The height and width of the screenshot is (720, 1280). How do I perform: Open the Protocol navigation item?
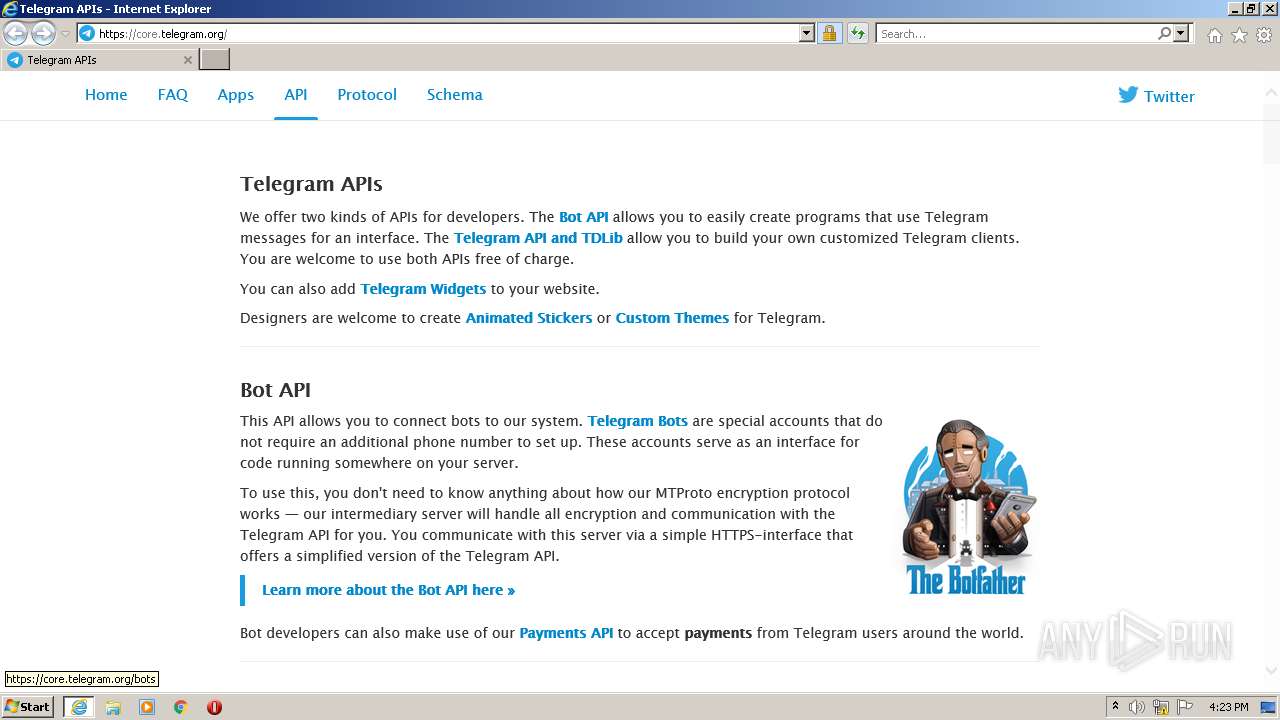[367, 95]
